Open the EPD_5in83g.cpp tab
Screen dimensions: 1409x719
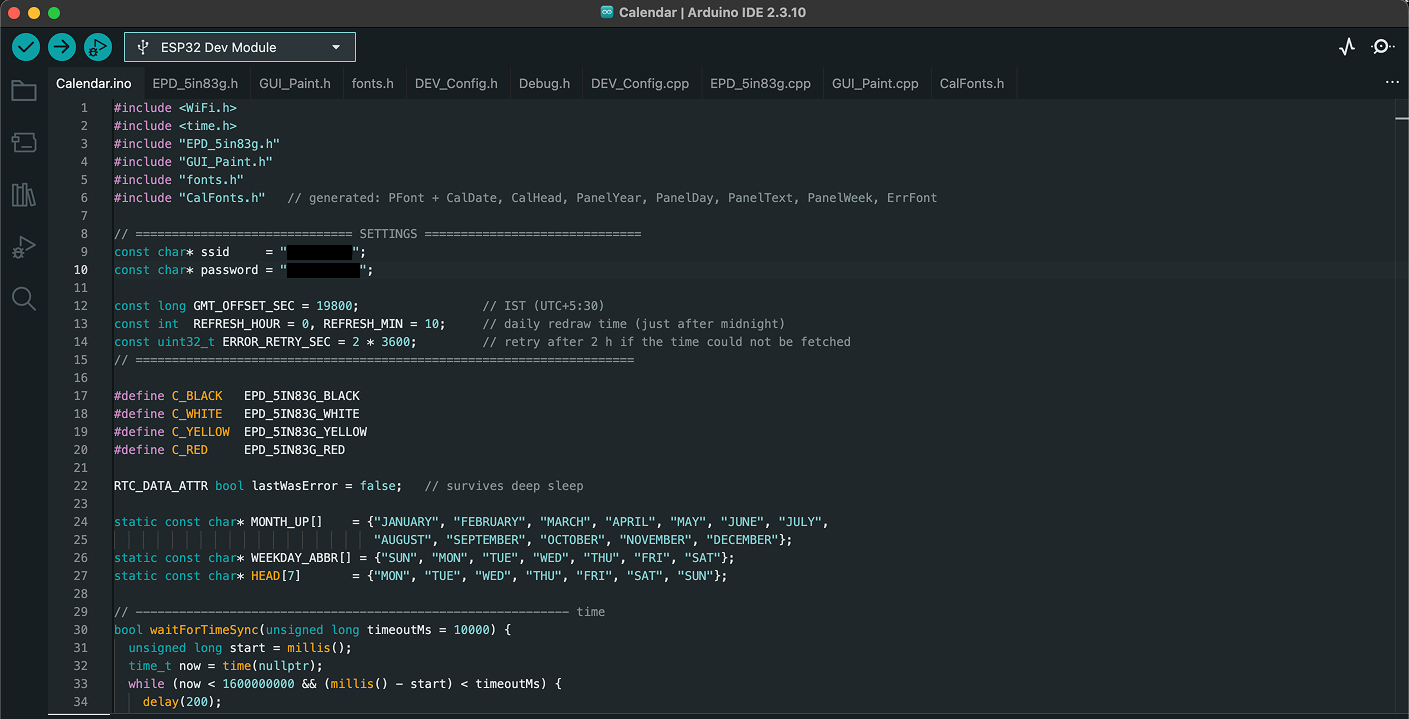[761, 84]
